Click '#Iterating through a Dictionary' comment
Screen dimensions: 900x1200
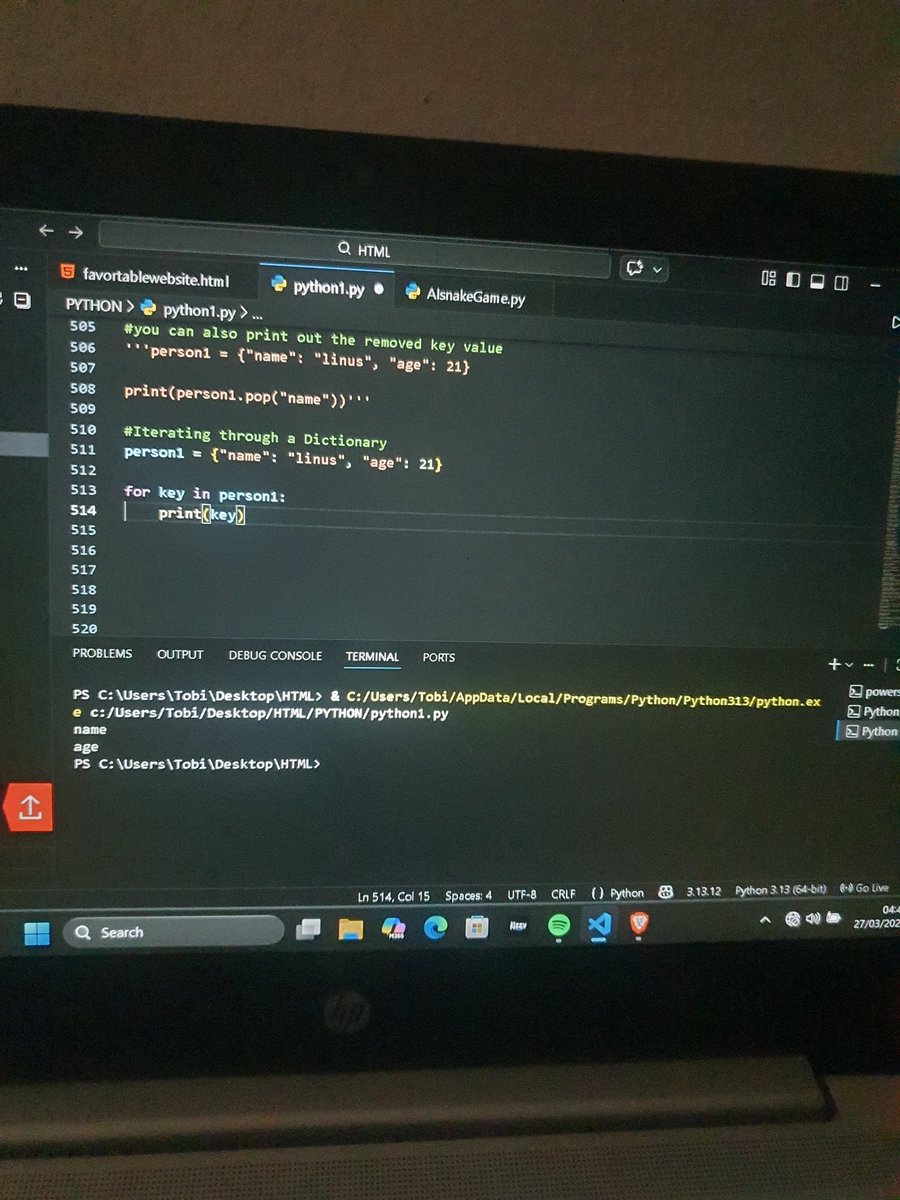(255, 437)
